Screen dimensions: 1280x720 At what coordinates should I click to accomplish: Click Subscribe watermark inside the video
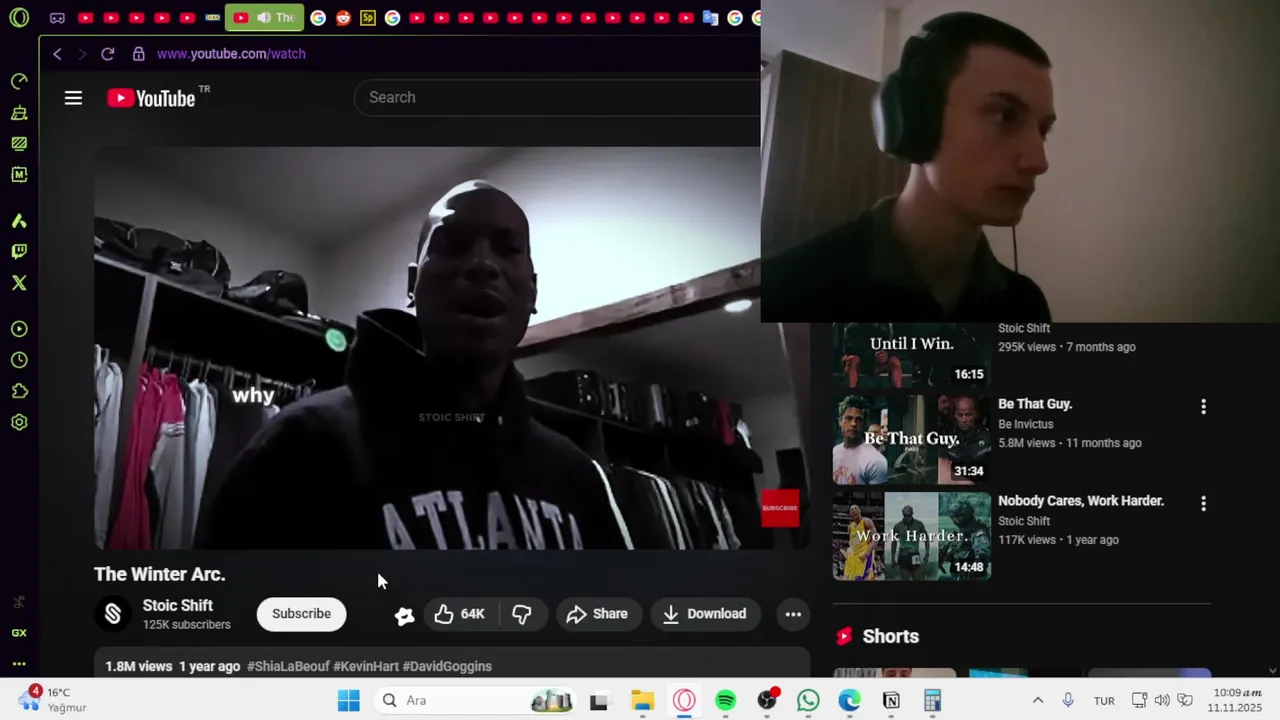click(x=780, y=508)
